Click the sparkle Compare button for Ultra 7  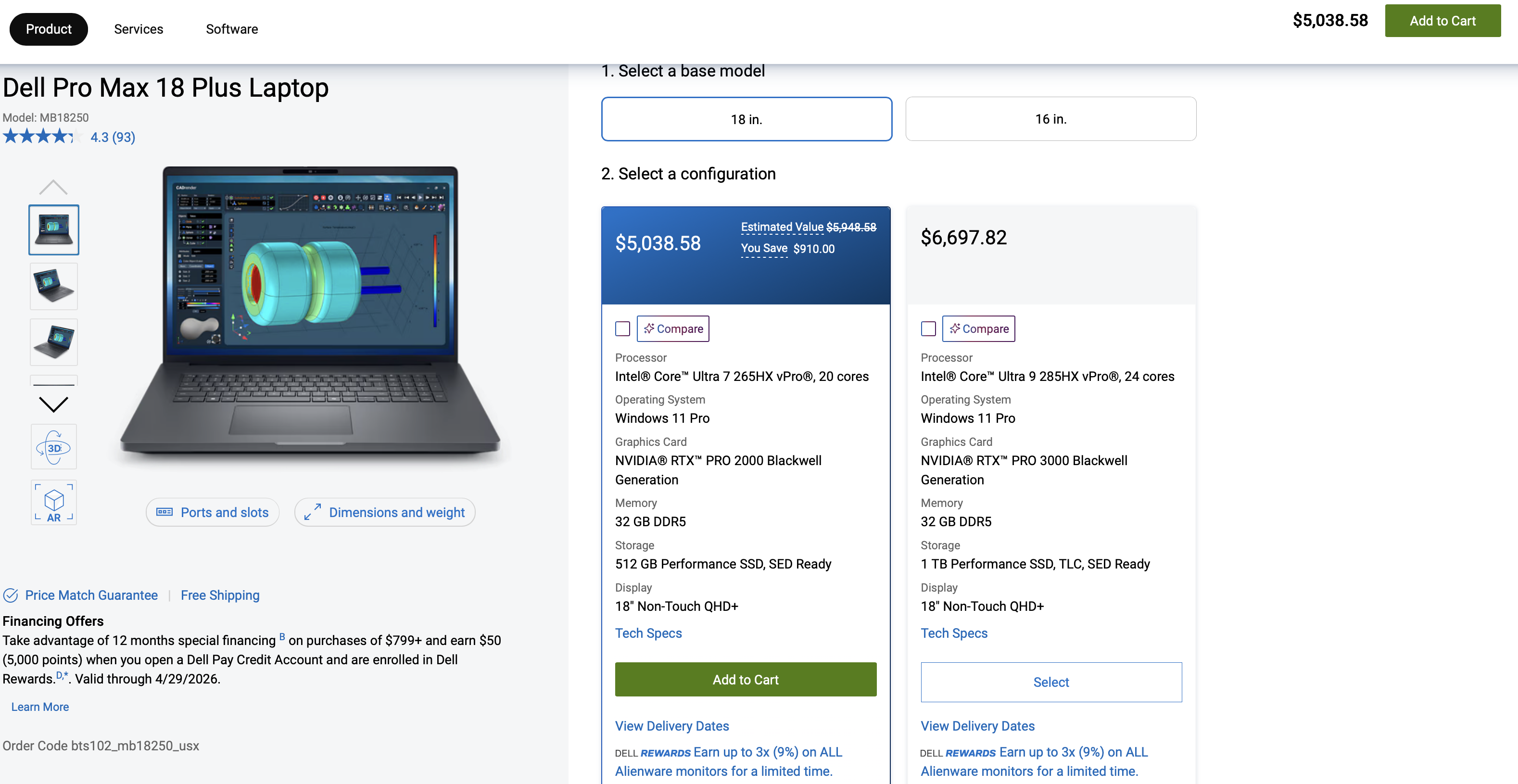tap(672, 329)
